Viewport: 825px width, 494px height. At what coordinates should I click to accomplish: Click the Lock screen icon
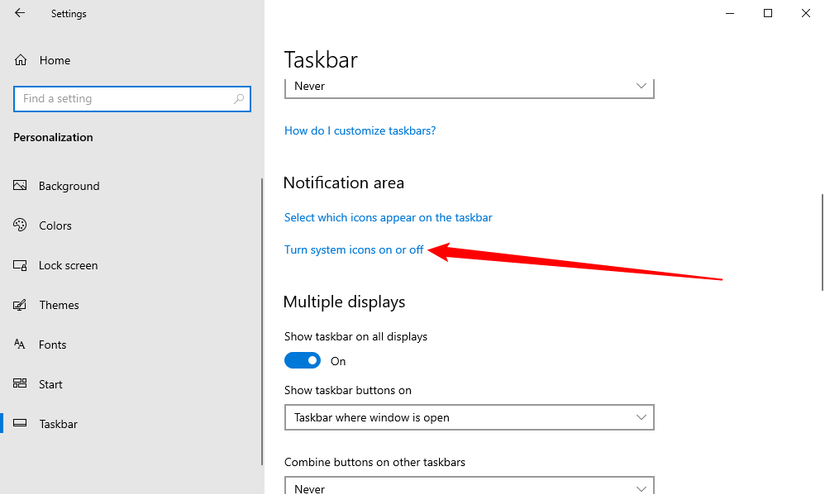coord(19,265)
